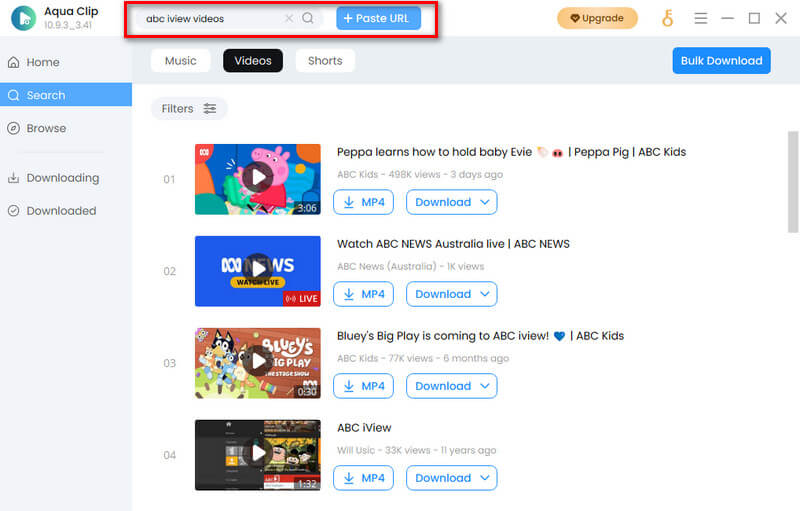Play the ABC NEWS live thumbnail

pos(258,271)
